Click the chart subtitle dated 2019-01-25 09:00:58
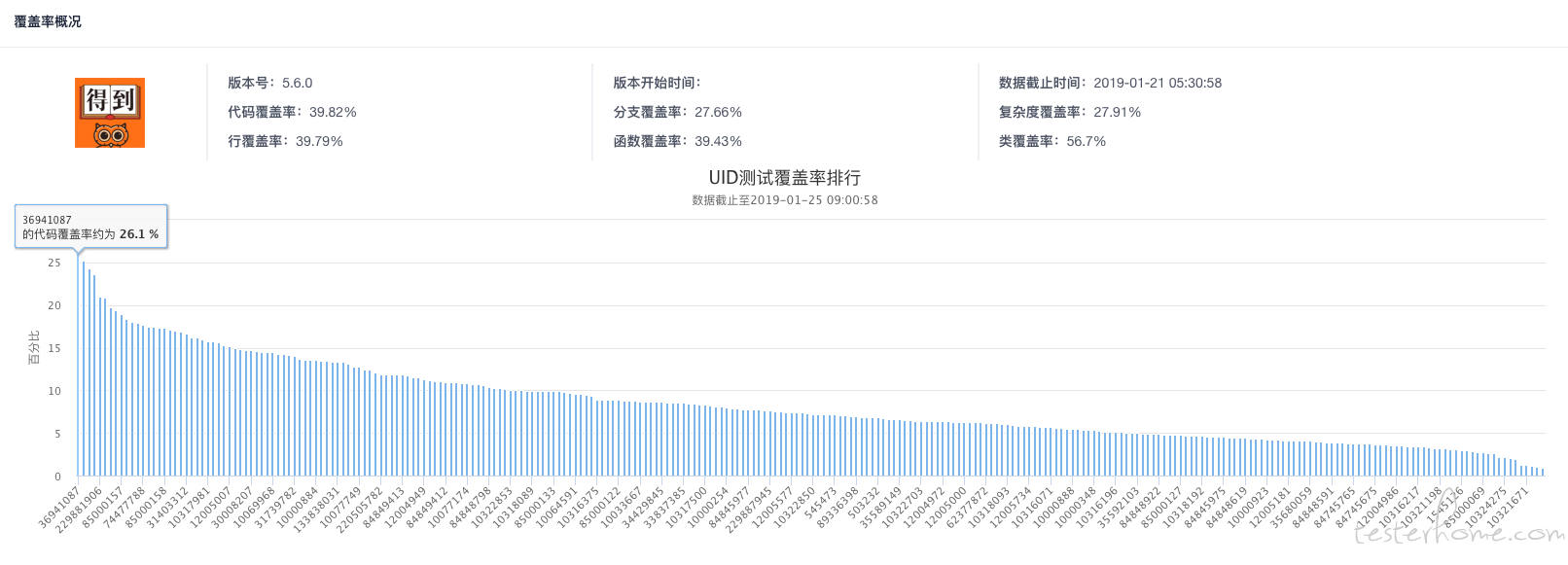Viewport: 1568px width, 565px height. (784, 200)
